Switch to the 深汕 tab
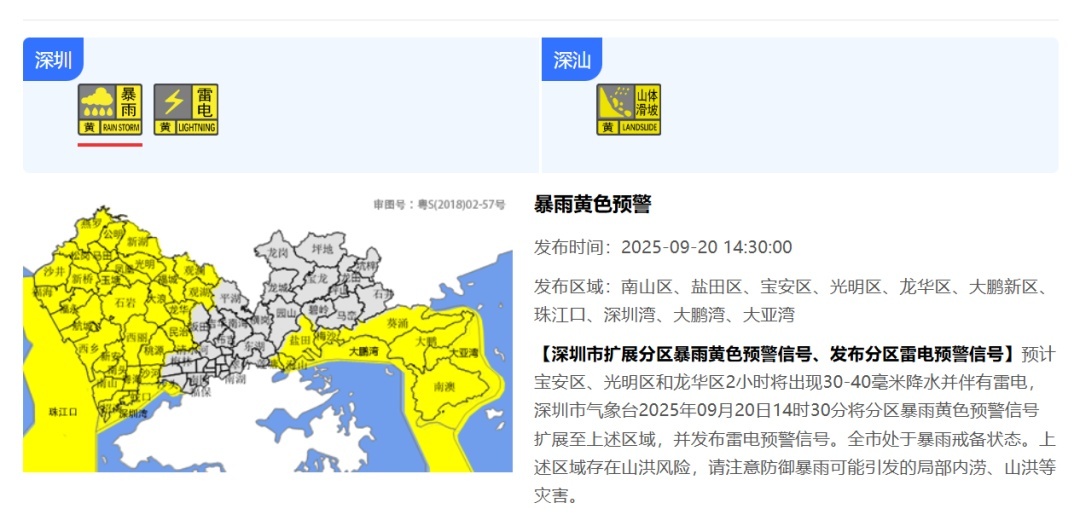Image resolution: width=1080 pixels, height=532 pixels. (x=572, y=60)
